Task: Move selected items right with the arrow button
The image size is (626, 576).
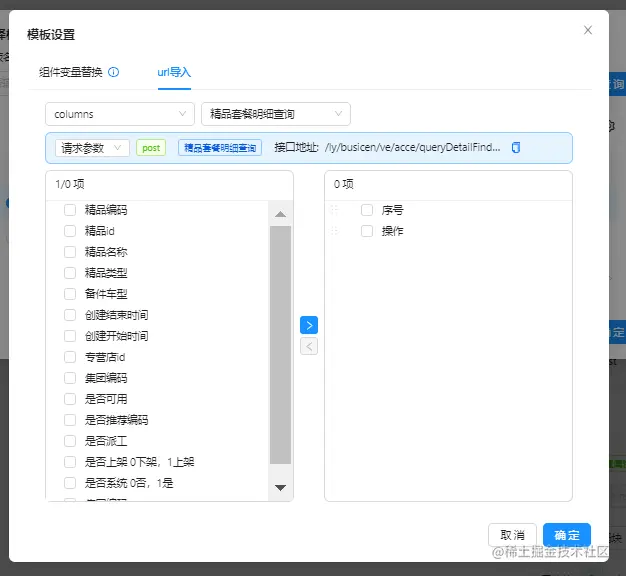Action: point(309,325)
